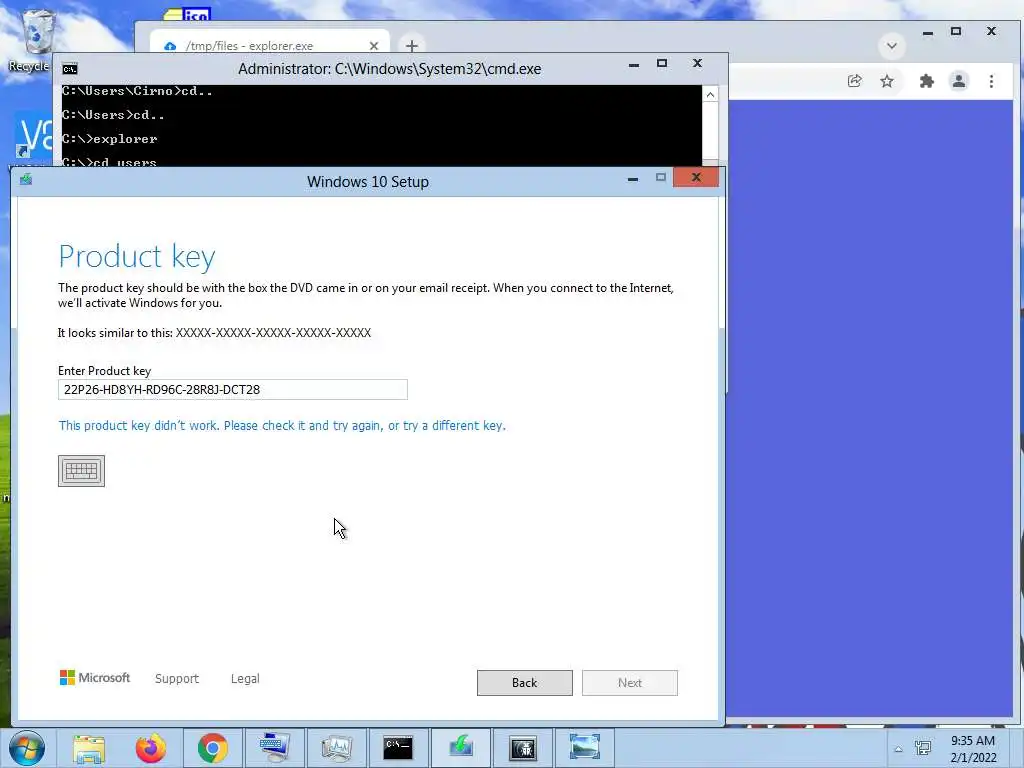Show hidden system tray icons
The height and width of the screenshot is (768, 1024).
[x=898, y=749]
